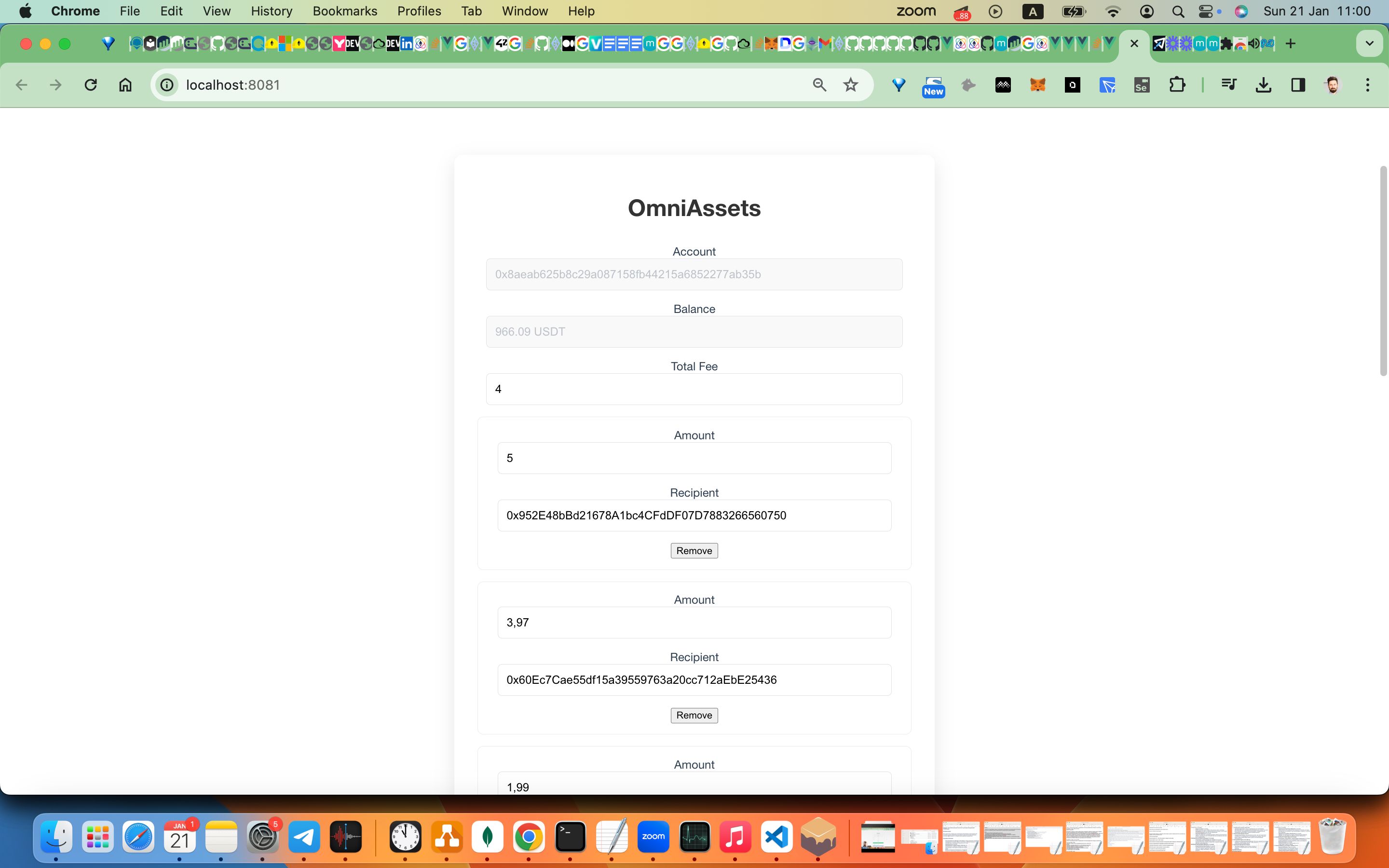Open the View menu
This screenshot has width=1389, height=868.
pyautogui.click(x=217, y=11)
